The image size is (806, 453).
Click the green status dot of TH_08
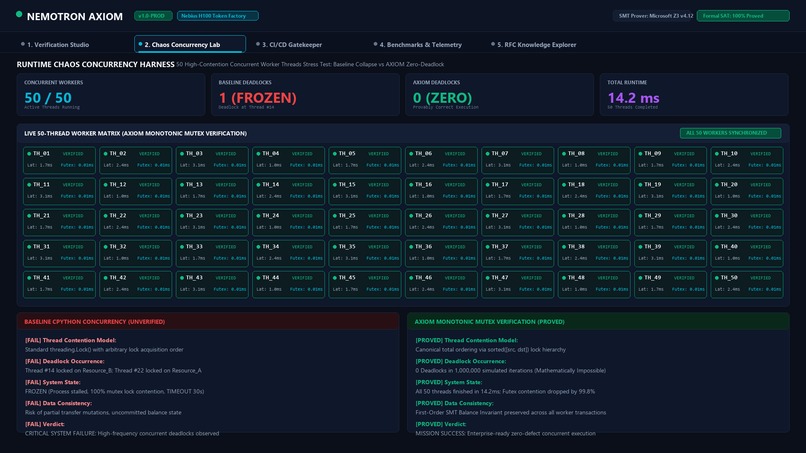(564, 154)
